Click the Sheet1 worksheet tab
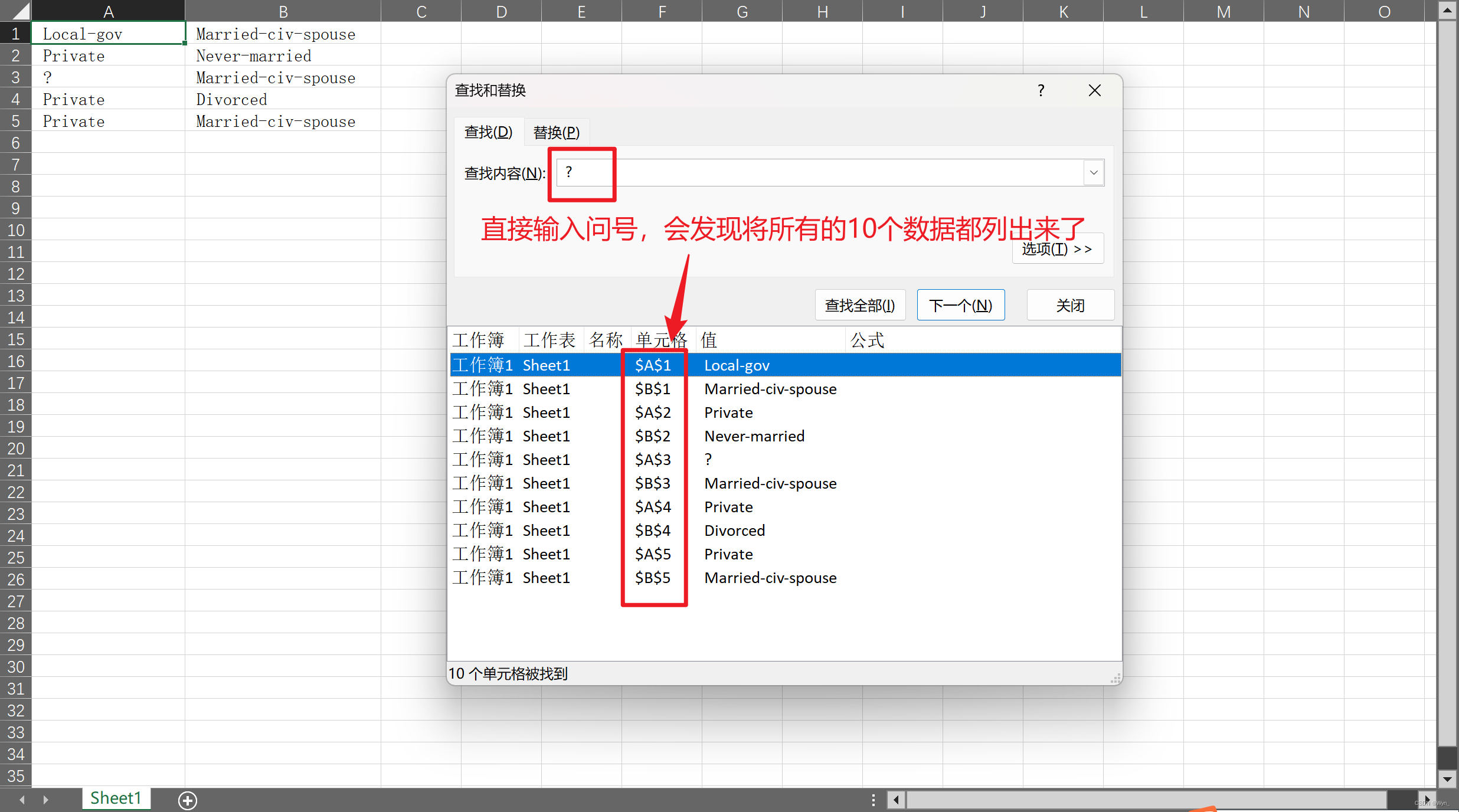1459x812 pixels. [x=116, y=798]
